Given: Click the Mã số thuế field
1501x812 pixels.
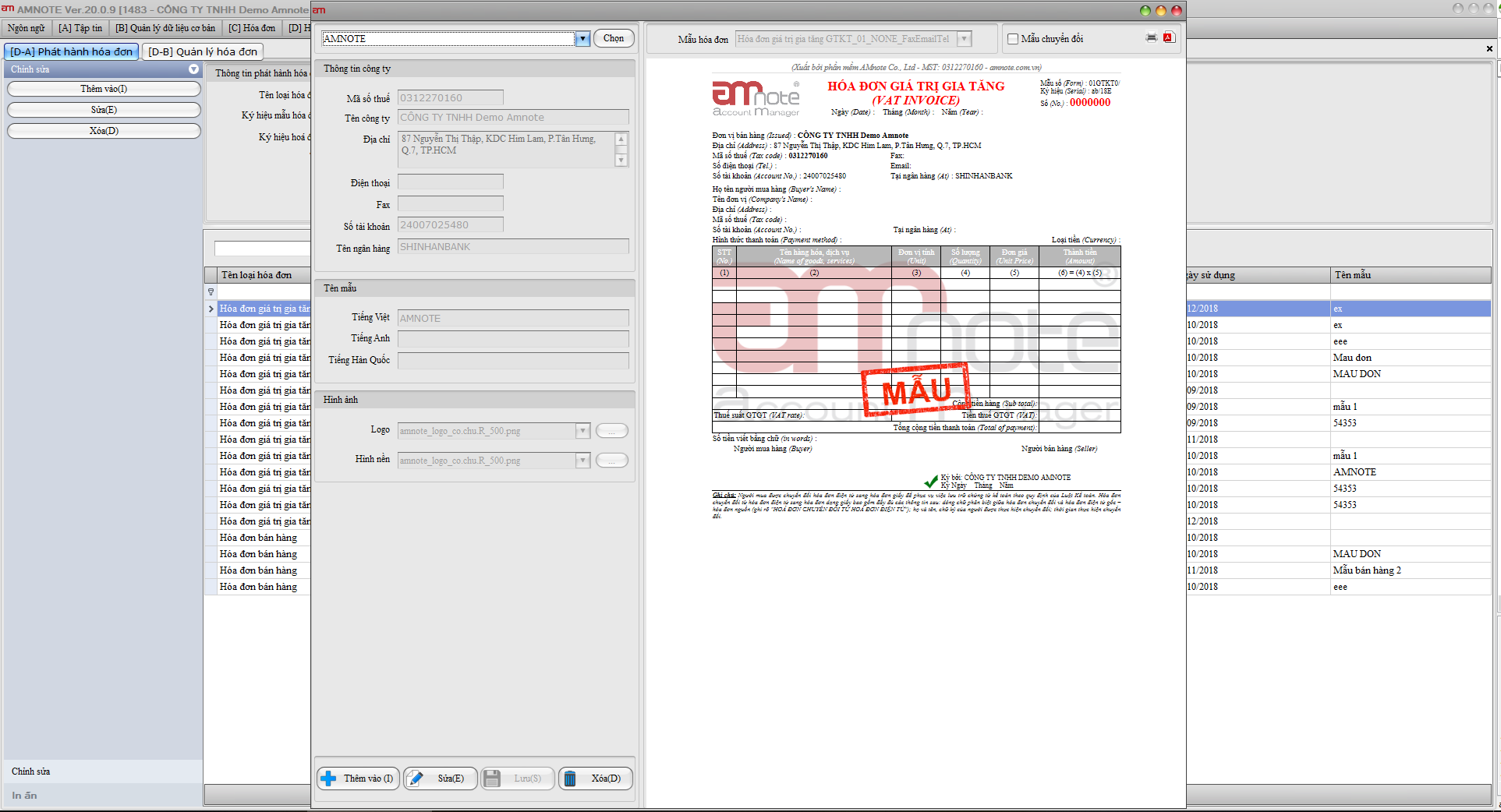Looking at the screenshot, I should coord(451,97).
